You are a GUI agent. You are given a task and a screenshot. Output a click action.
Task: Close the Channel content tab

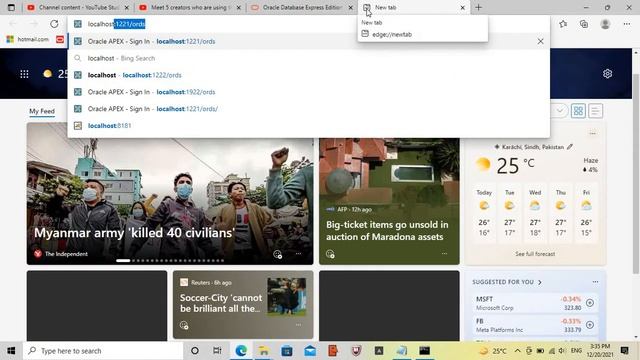click(x=127, y=7)
